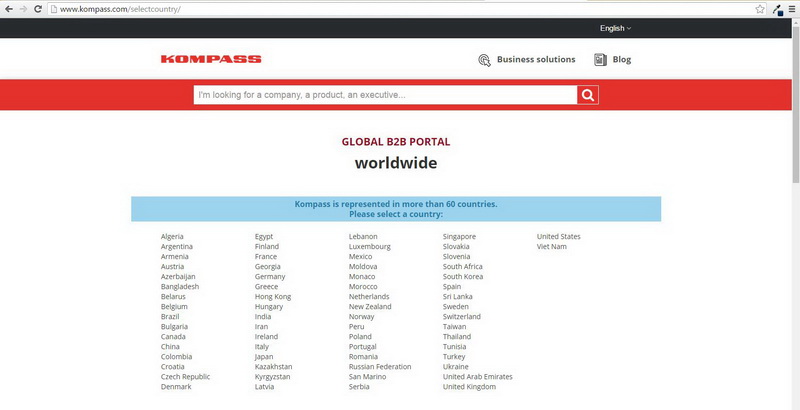Pick Belgium
Screen dimensions: 800x410
coord(174,307)
